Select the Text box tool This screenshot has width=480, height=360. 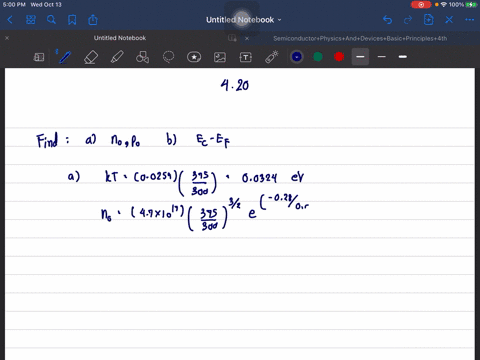246,57
